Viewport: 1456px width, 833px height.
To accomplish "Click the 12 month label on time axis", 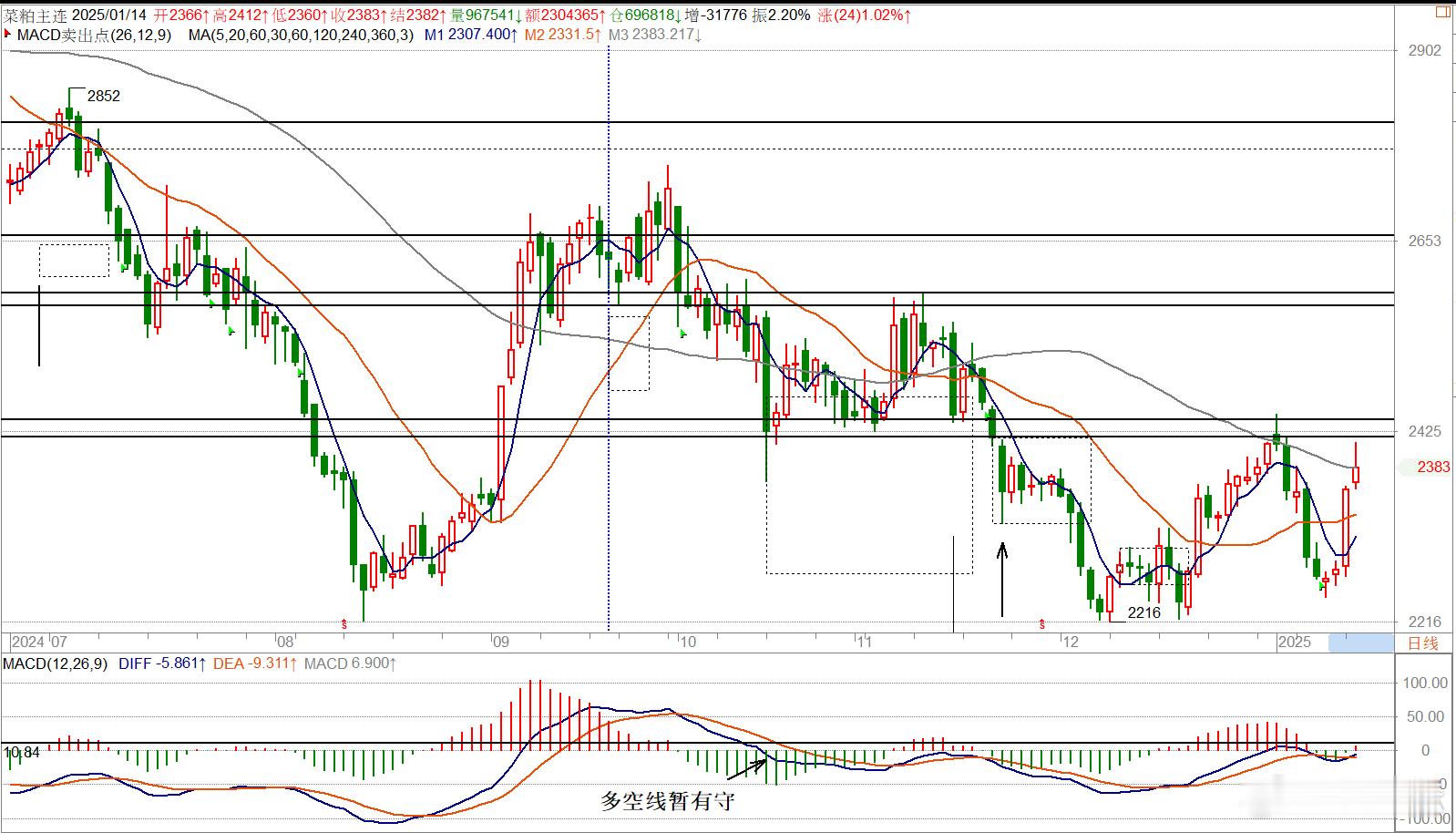I will [1070, 642].
